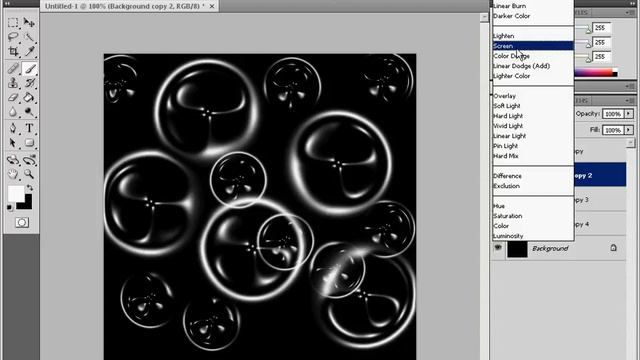Select the Lasso tool

click(13, 37)
